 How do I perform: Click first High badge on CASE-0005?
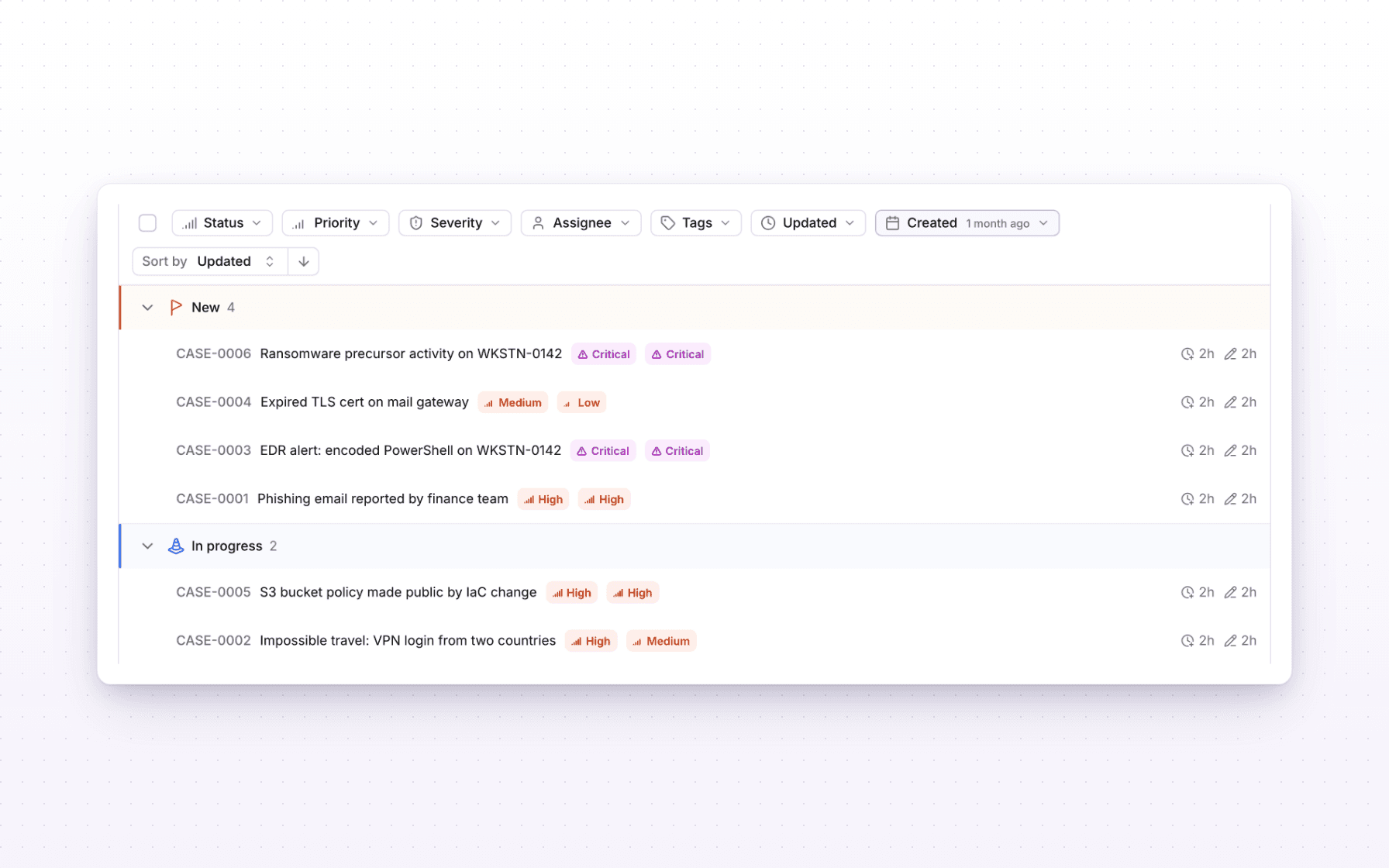pos(572,593)
